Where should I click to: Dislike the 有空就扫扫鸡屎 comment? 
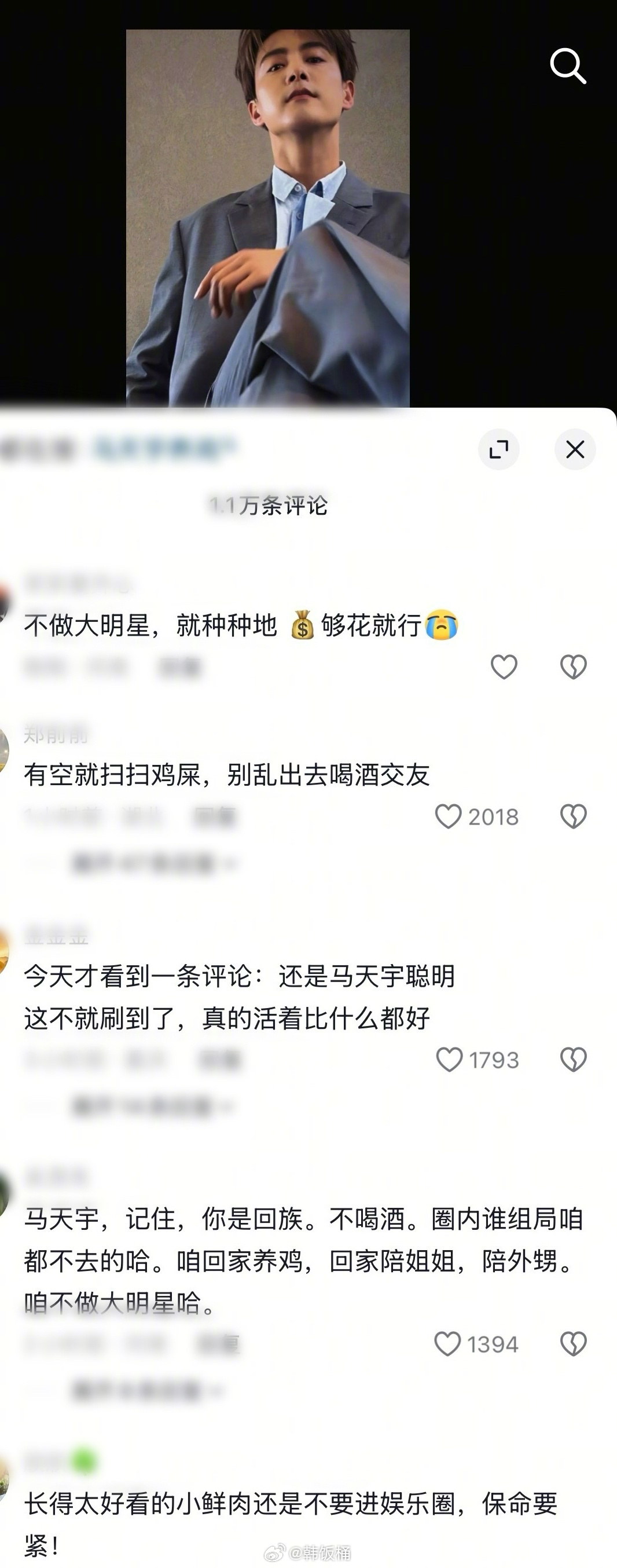[x=573, y=816]
